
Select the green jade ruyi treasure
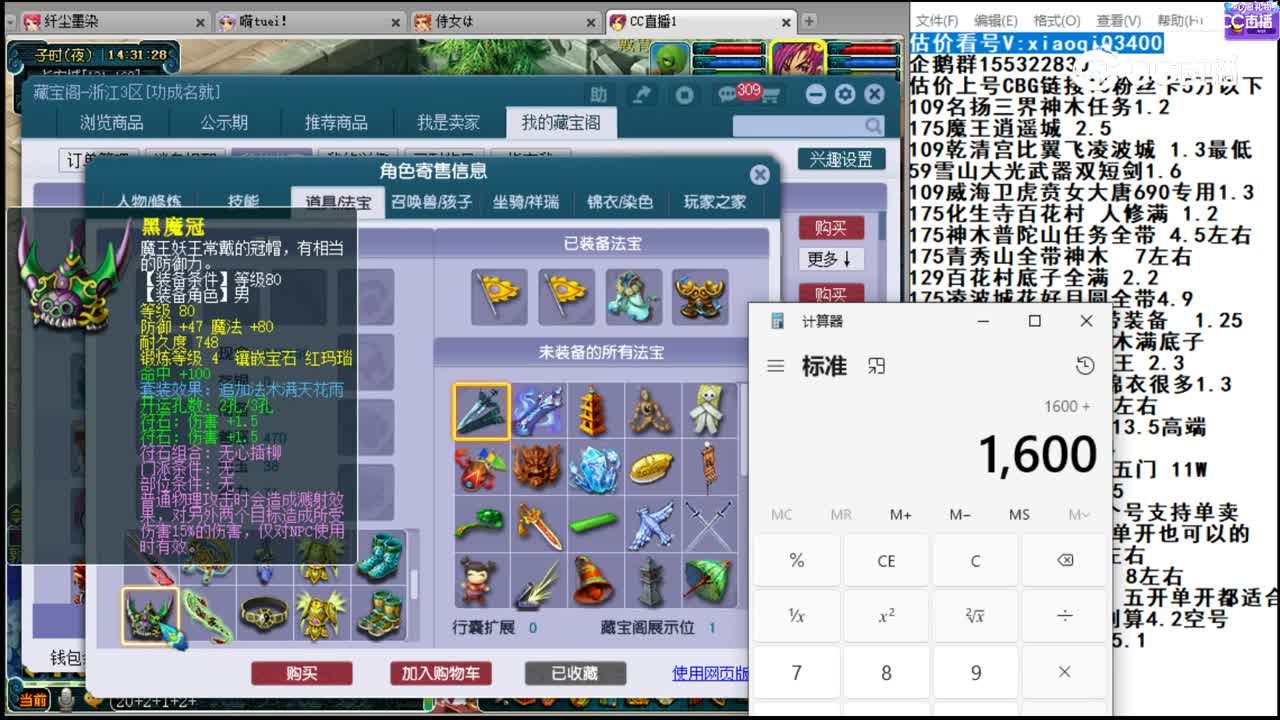point(481,525)
